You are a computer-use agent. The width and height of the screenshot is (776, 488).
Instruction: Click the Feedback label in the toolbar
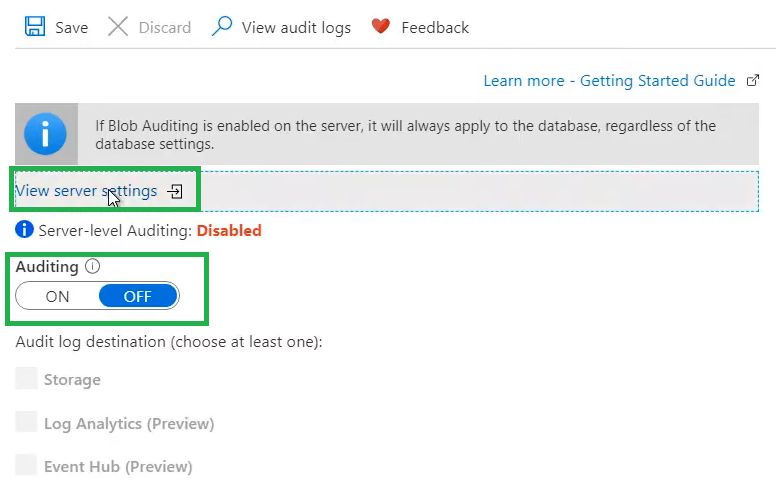435,28
